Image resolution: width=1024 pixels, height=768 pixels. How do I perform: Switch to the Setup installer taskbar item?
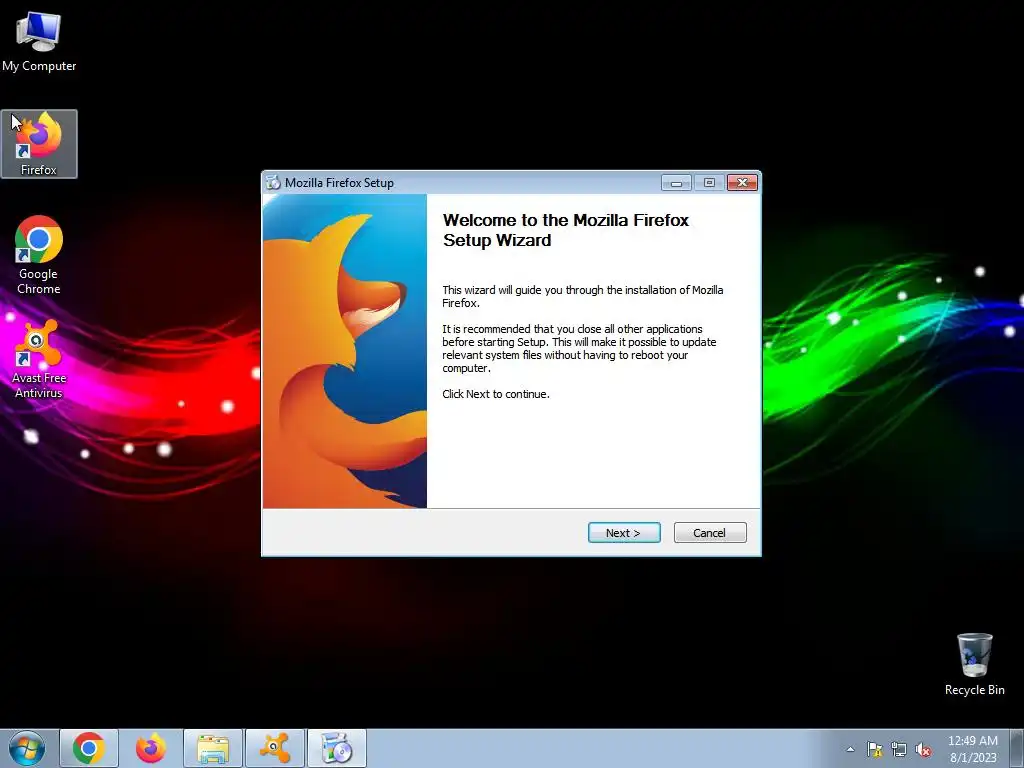coord(337,748)
